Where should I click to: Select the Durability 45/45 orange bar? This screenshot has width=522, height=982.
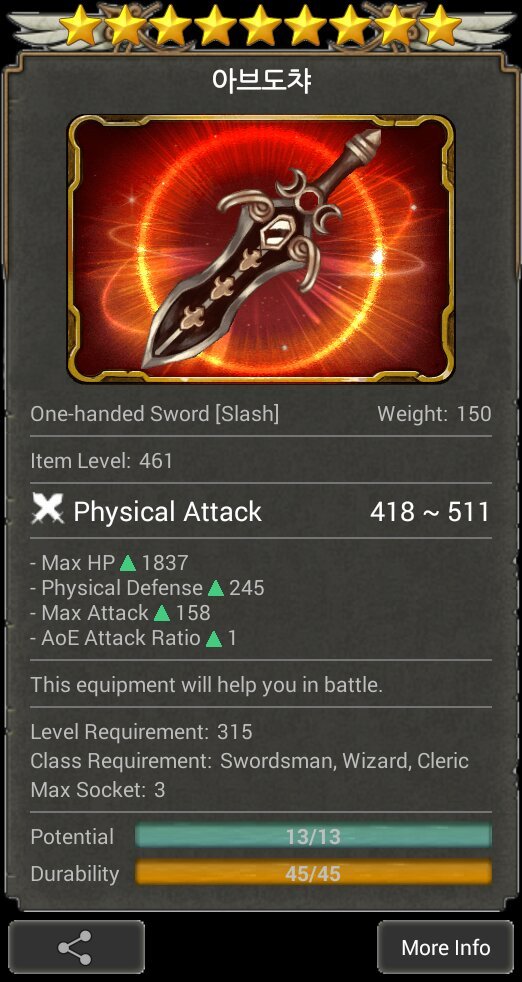tap(313, 873)
